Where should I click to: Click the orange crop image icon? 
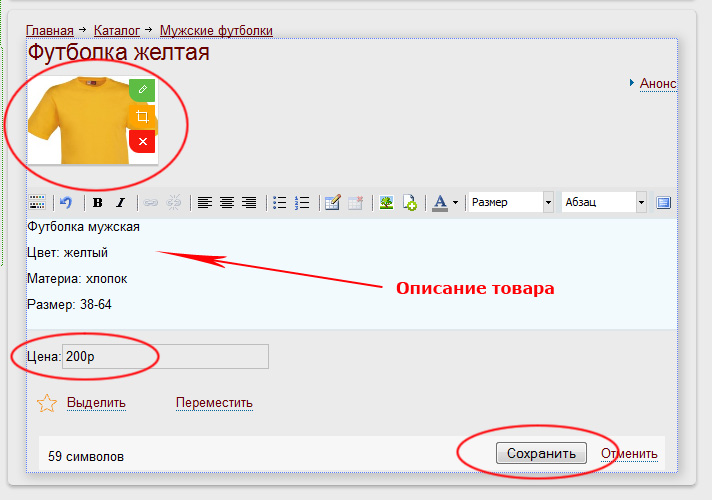point(143,116)
